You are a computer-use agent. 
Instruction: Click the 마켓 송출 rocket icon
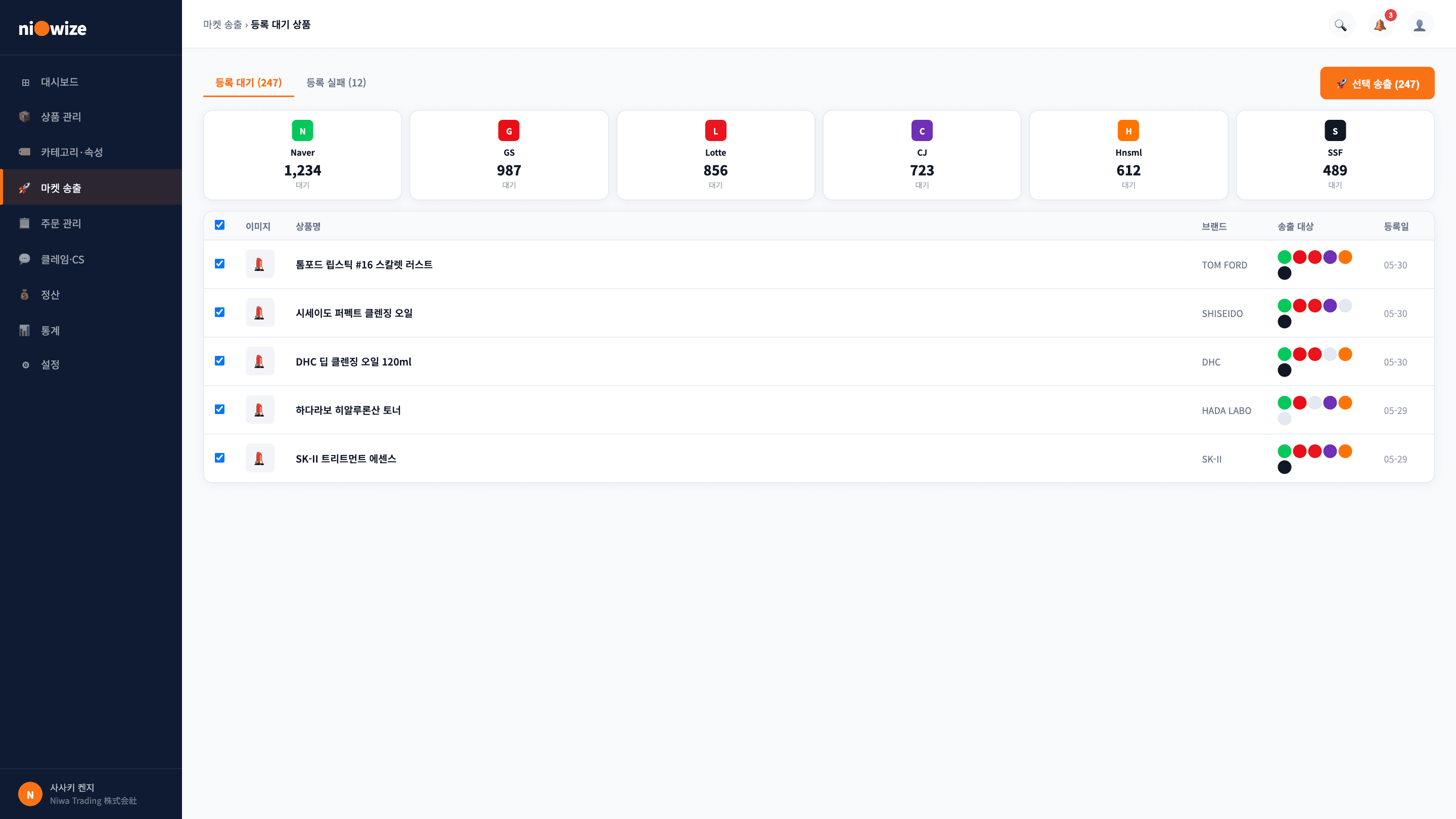(x=24, y=188)
